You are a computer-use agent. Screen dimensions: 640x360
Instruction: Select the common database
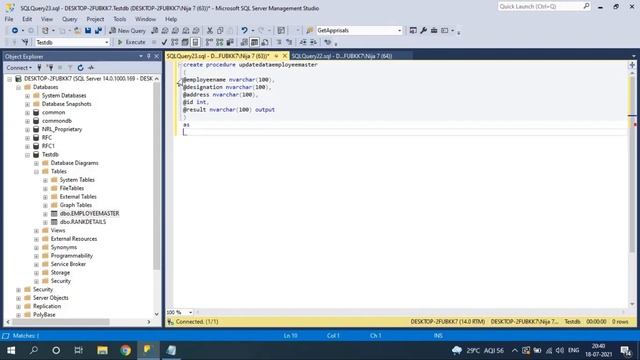pos(53,112)
